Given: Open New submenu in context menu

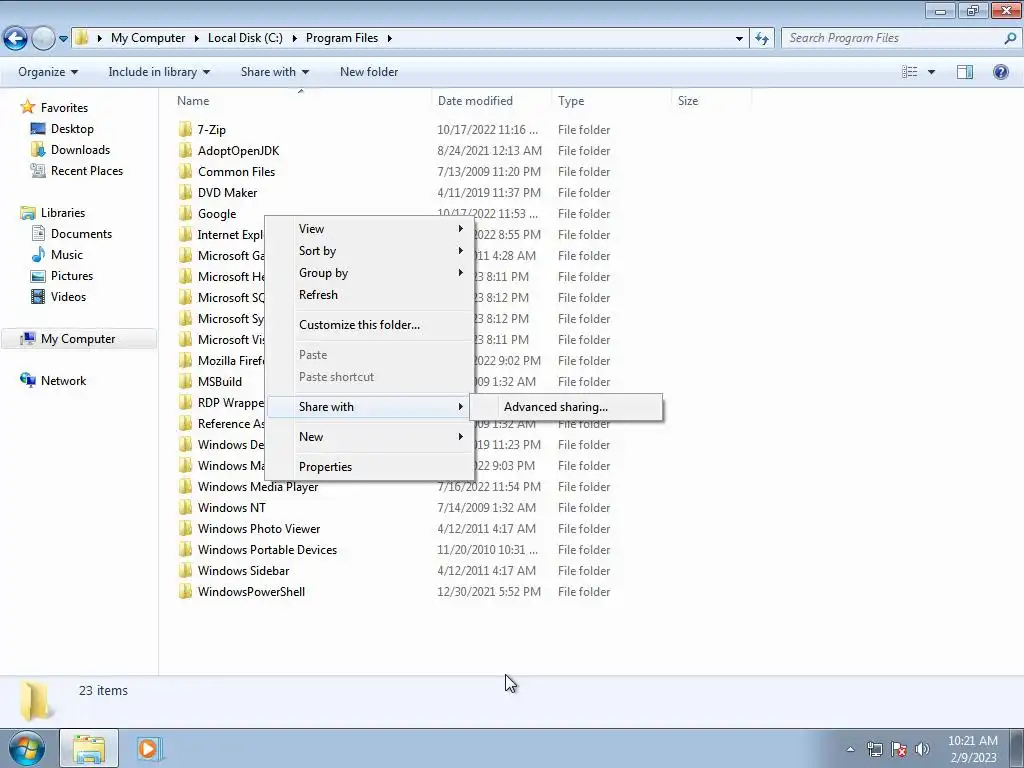Looking at the screenshot, I should tap(370, 437).
